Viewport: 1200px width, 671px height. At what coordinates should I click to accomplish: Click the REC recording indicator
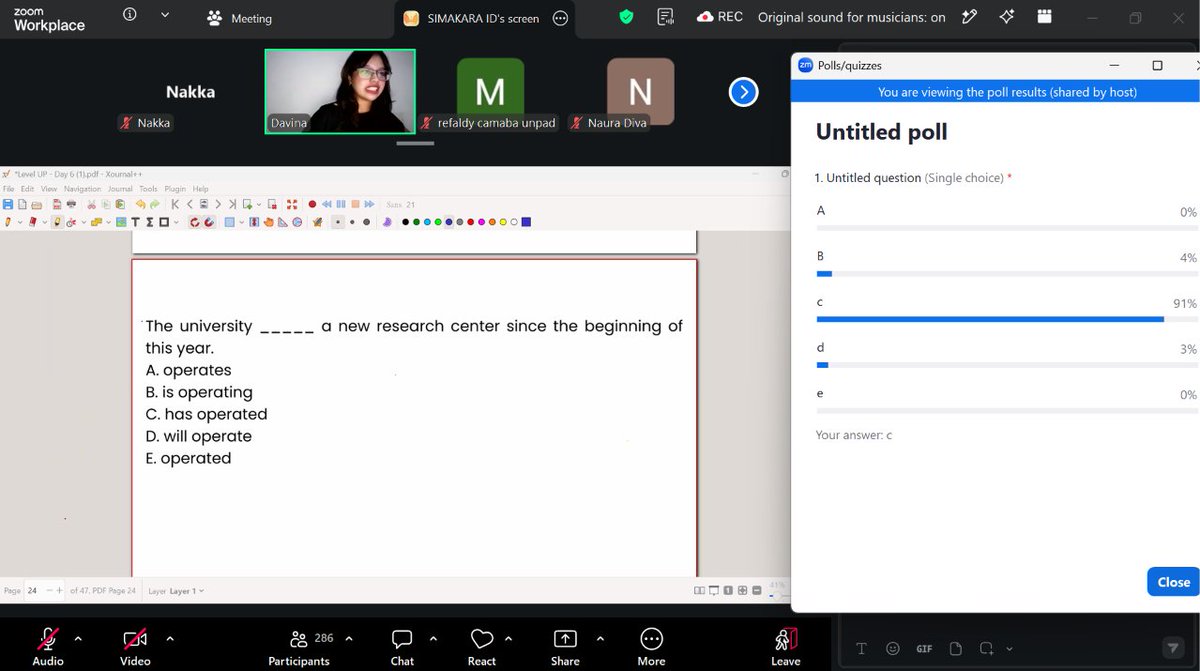(x=720, y=17)
